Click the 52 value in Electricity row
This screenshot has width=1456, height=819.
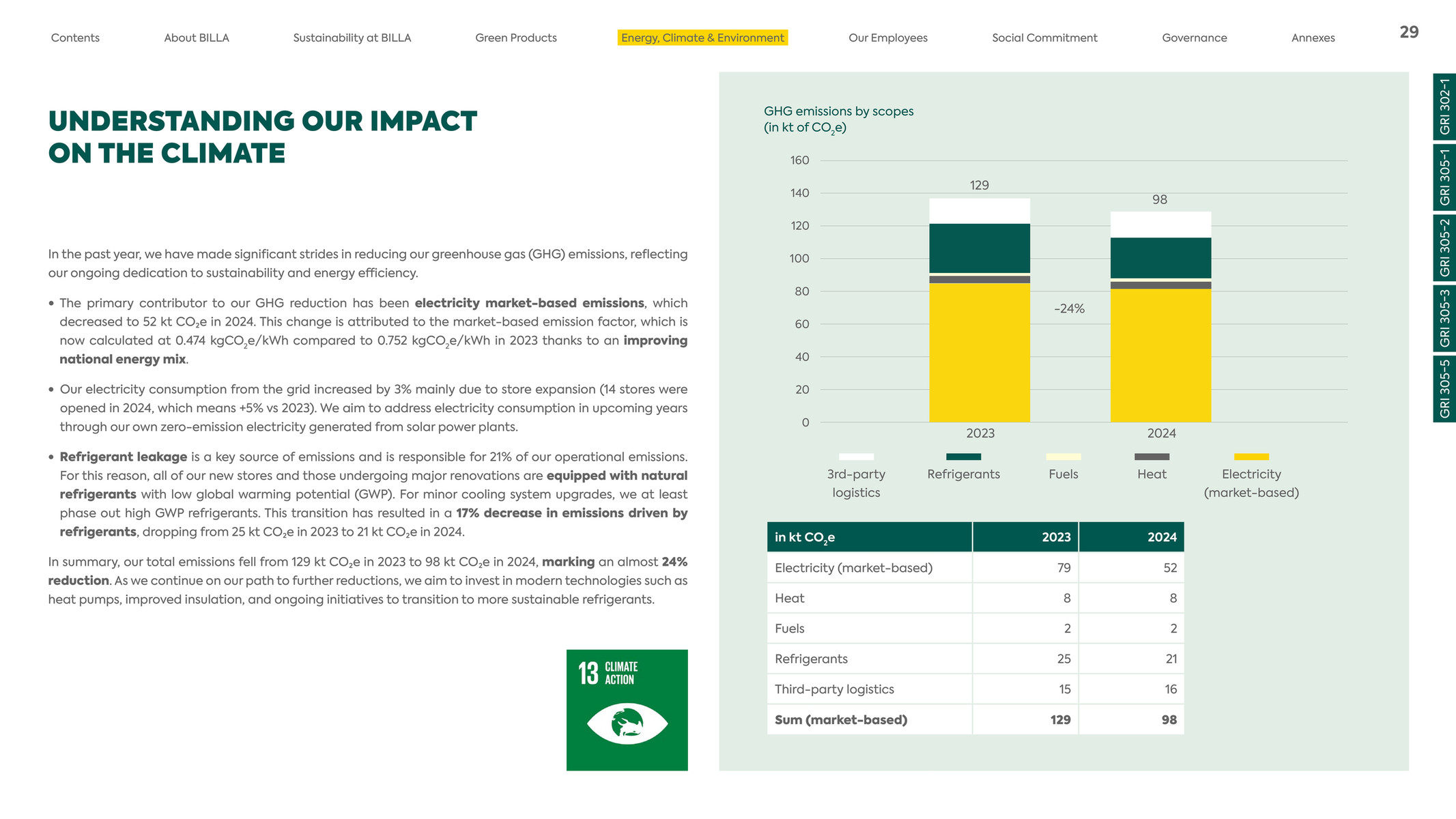click(x=1170, y=568)
